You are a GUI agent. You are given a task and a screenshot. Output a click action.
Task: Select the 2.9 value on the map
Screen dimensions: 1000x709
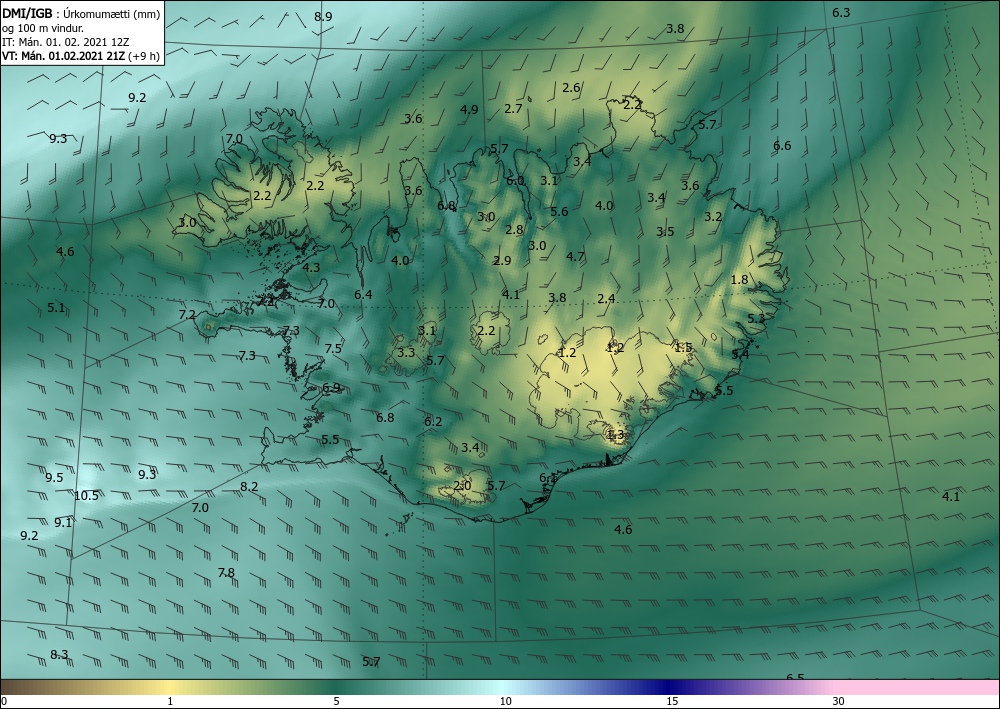tap(502, 260)
